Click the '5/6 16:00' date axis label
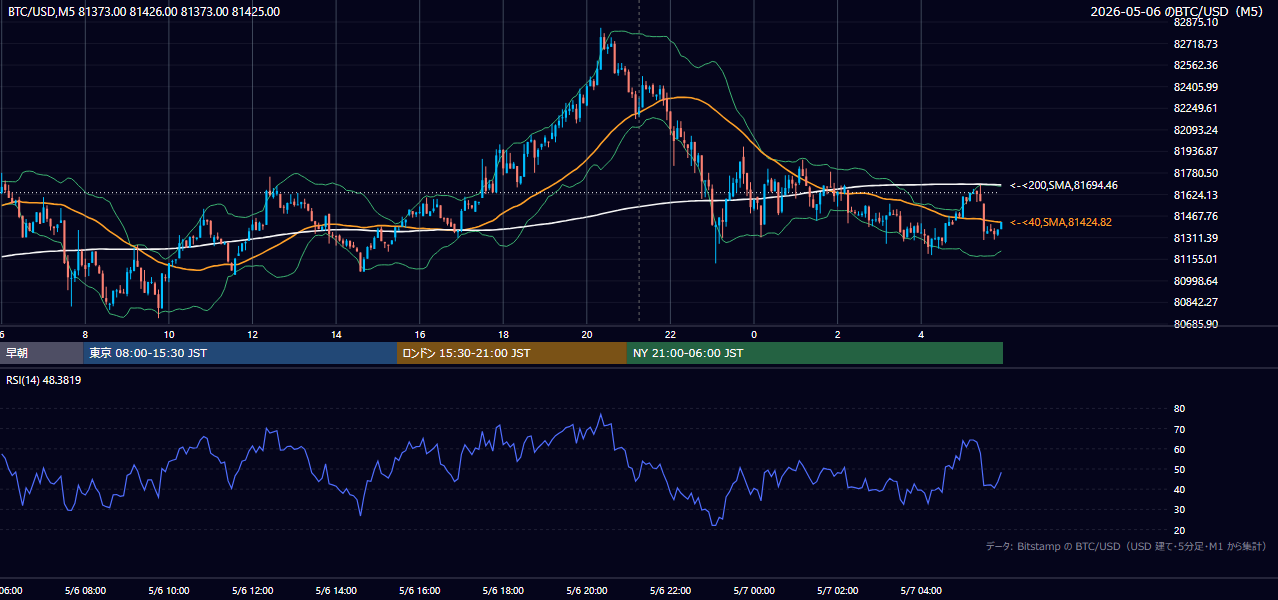The image size is (1278, 600). point(420,591)
